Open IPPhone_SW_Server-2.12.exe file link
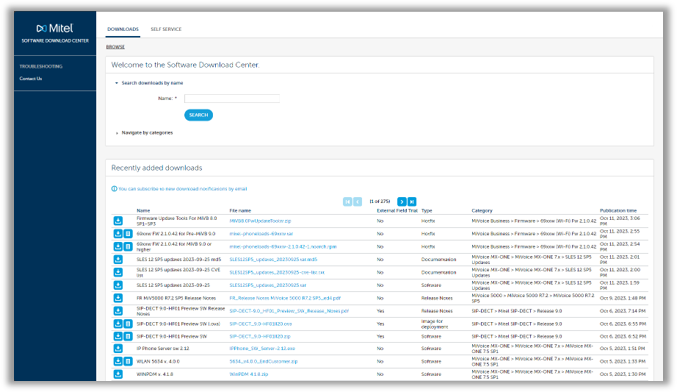Viewport: 677px width, 392px height. coord(262,348)
